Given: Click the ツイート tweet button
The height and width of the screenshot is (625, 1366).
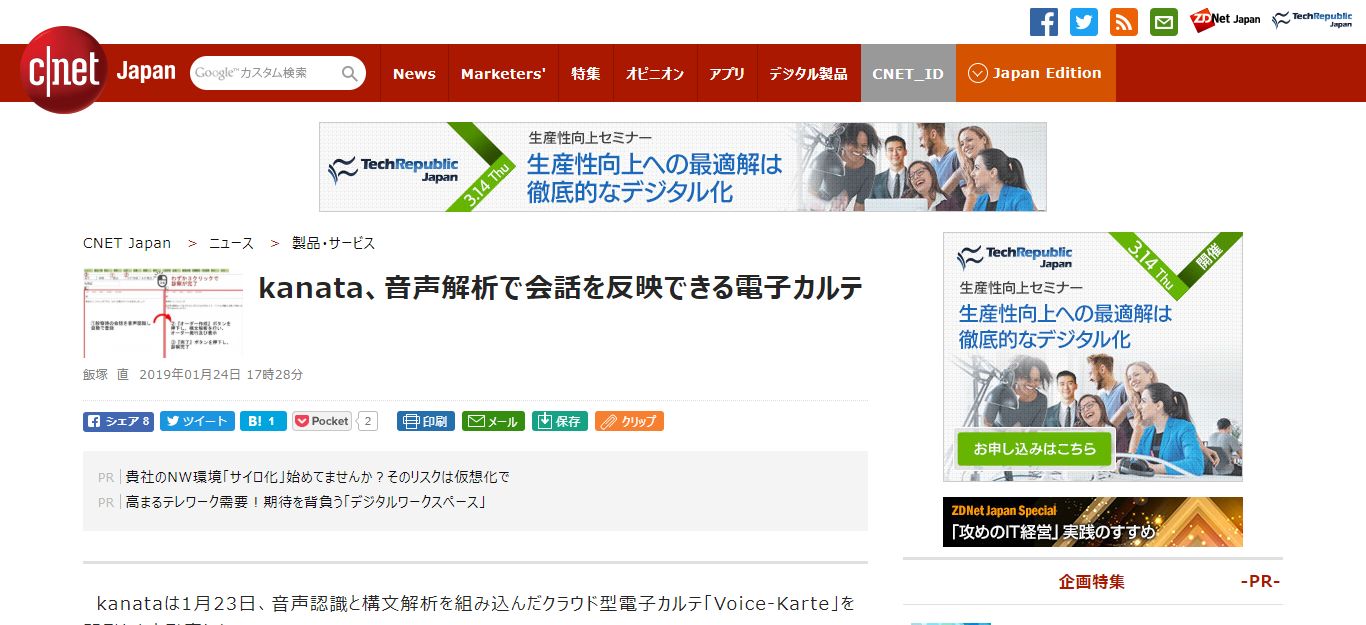Looking at the screenshot, I should click(x=197, y=421).
